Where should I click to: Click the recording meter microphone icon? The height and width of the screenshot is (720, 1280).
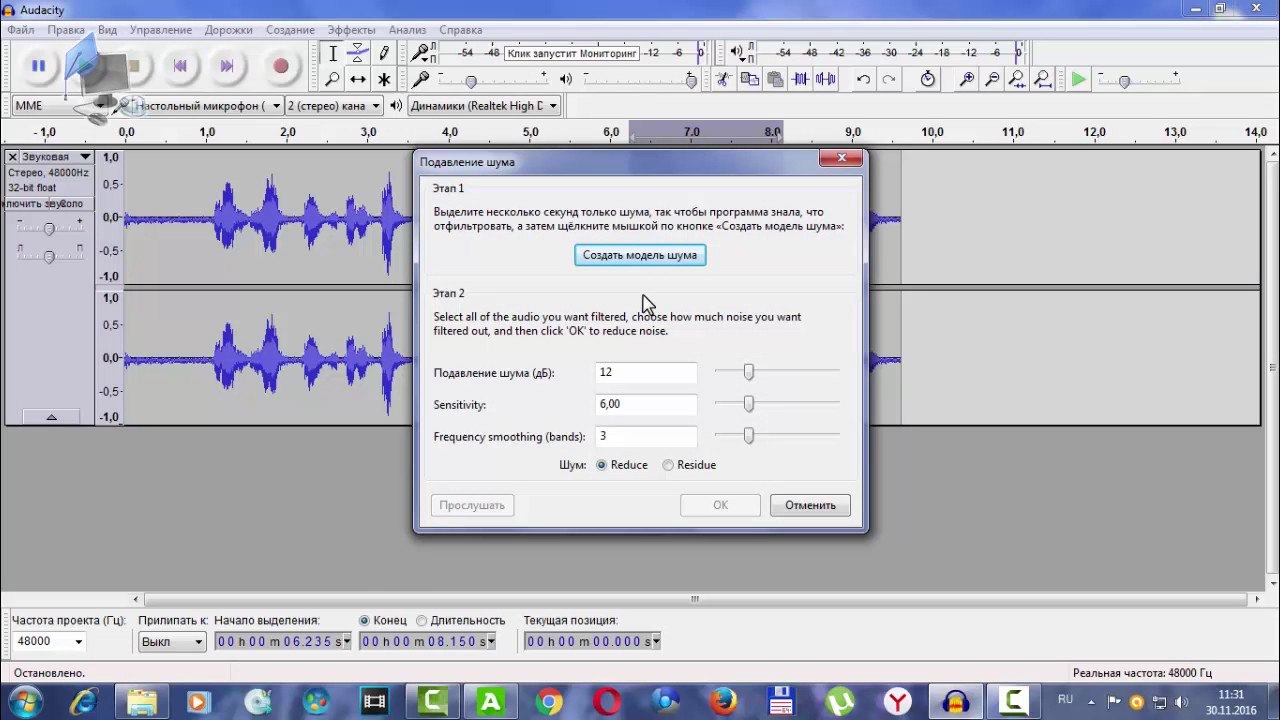click(x=421, y=52)
